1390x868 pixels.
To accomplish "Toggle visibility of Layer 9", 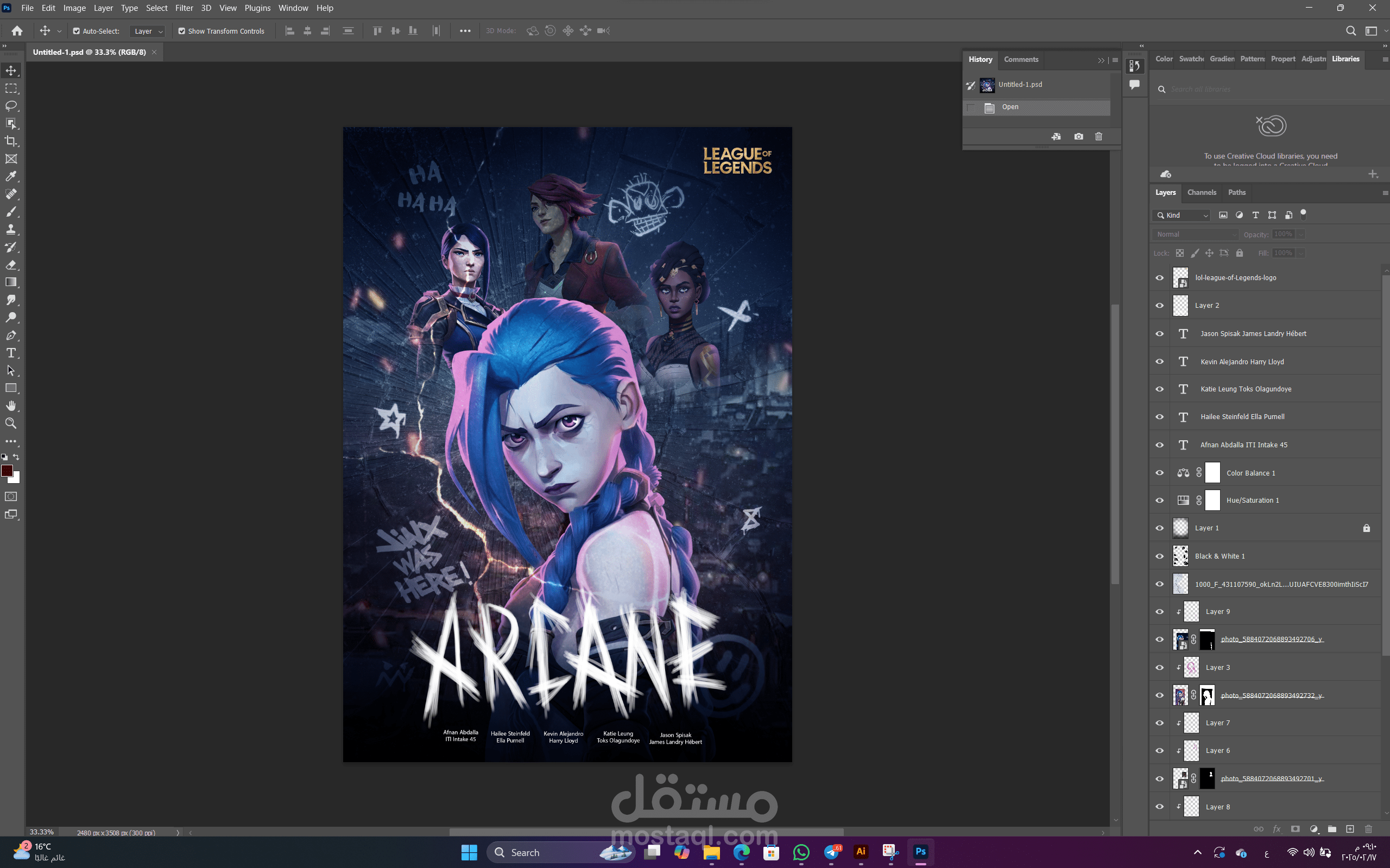I will [1159, 612].
